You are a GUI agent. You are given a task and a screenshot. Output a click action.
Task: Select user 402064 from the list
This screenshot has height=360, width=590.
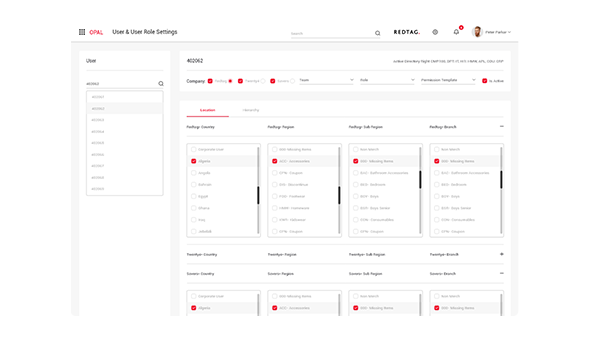(x=125, y=131)
